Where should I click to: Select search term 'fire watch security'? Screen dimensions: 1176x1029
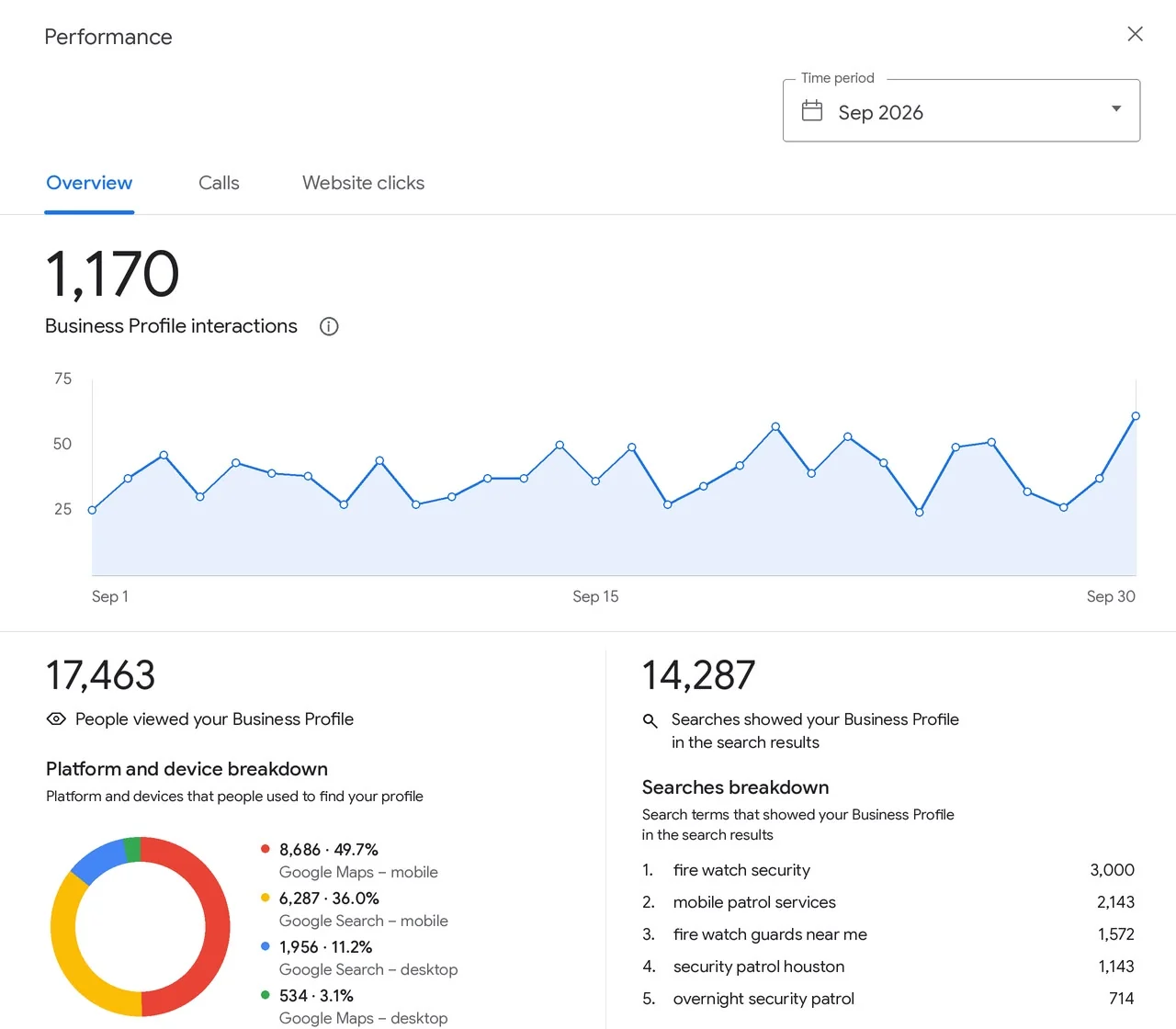click(741, 870)
